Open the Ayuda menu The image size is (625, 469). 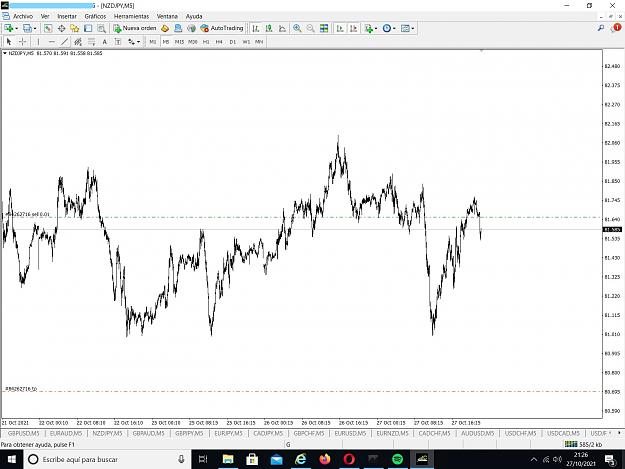coord(194,16)
